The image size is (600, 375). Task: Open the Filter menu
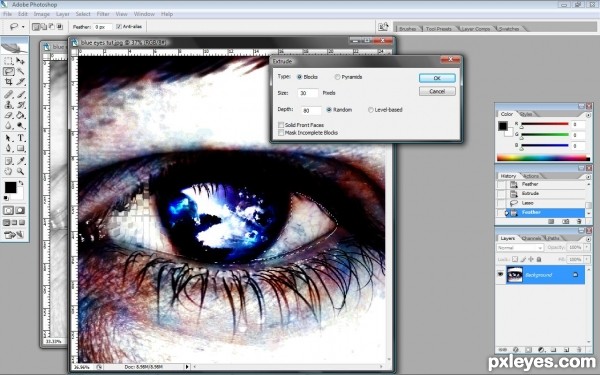tap(103, 14)
